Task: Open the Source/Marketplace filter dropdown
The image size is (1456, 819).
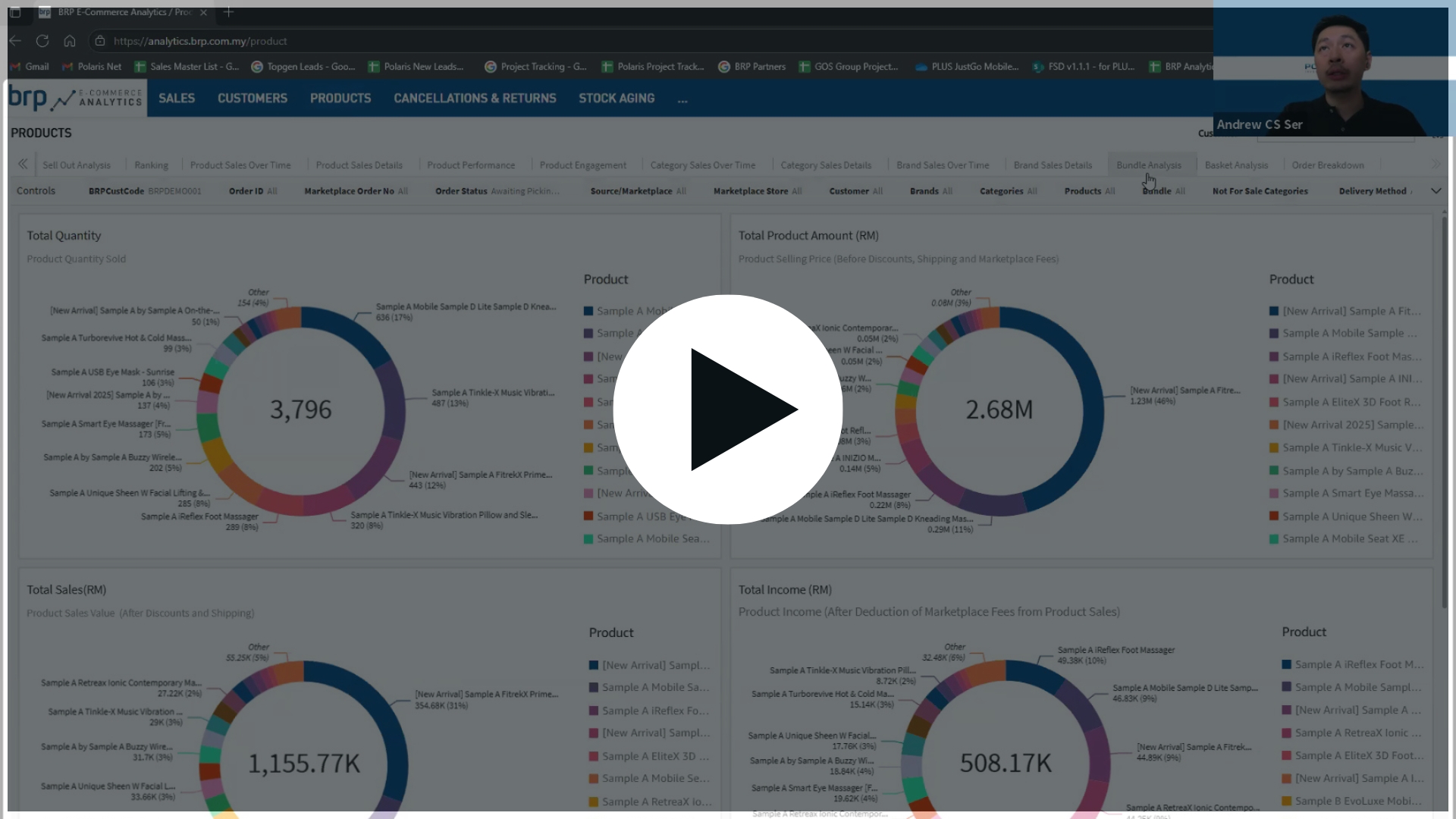Action: [638, 191]
